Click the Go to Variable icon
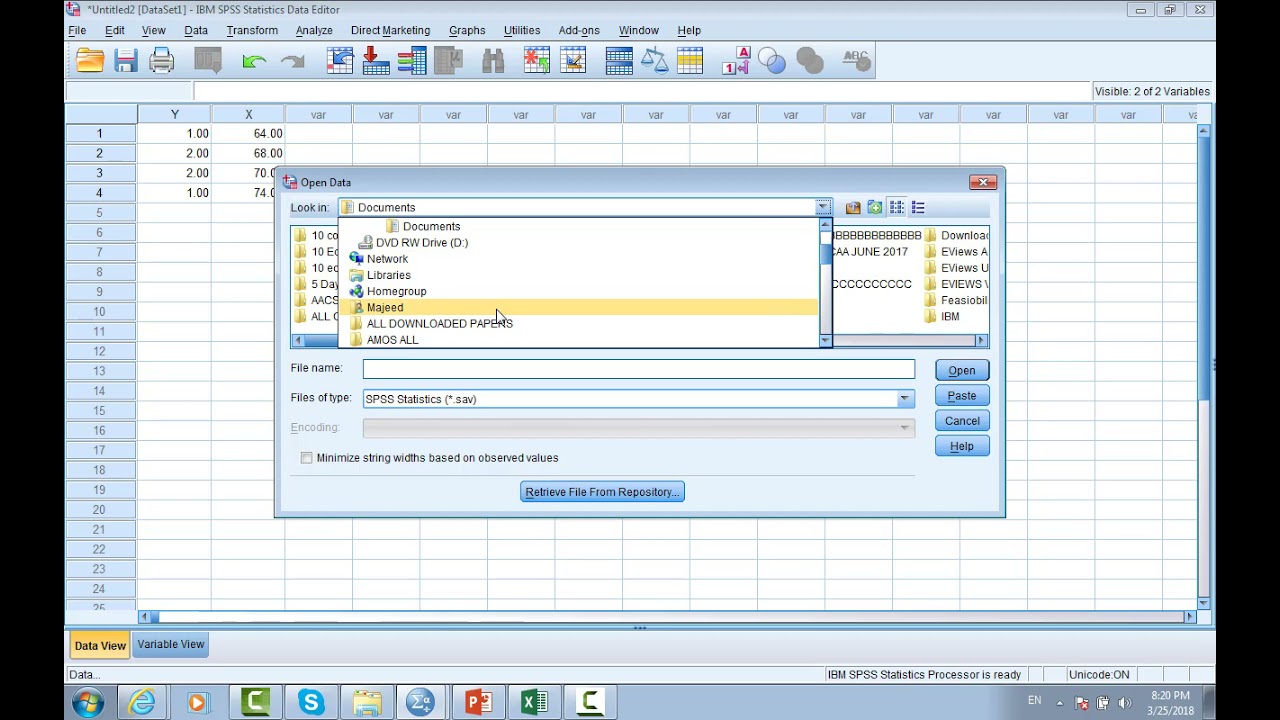 pos(376,61)
